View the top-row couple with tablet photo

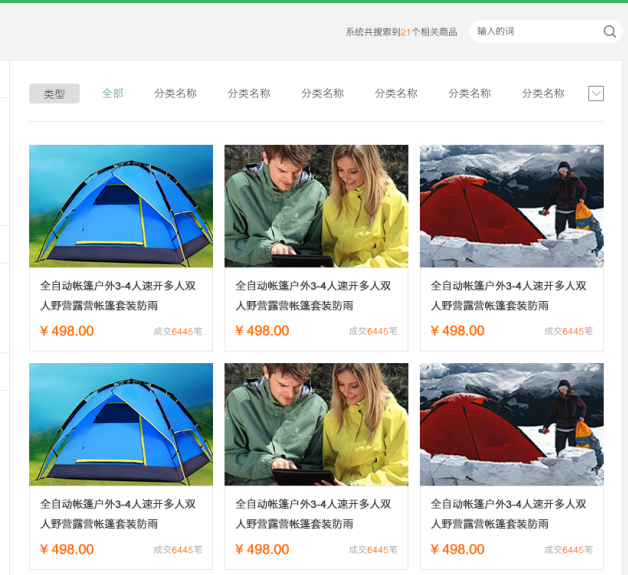click(316, 206)
